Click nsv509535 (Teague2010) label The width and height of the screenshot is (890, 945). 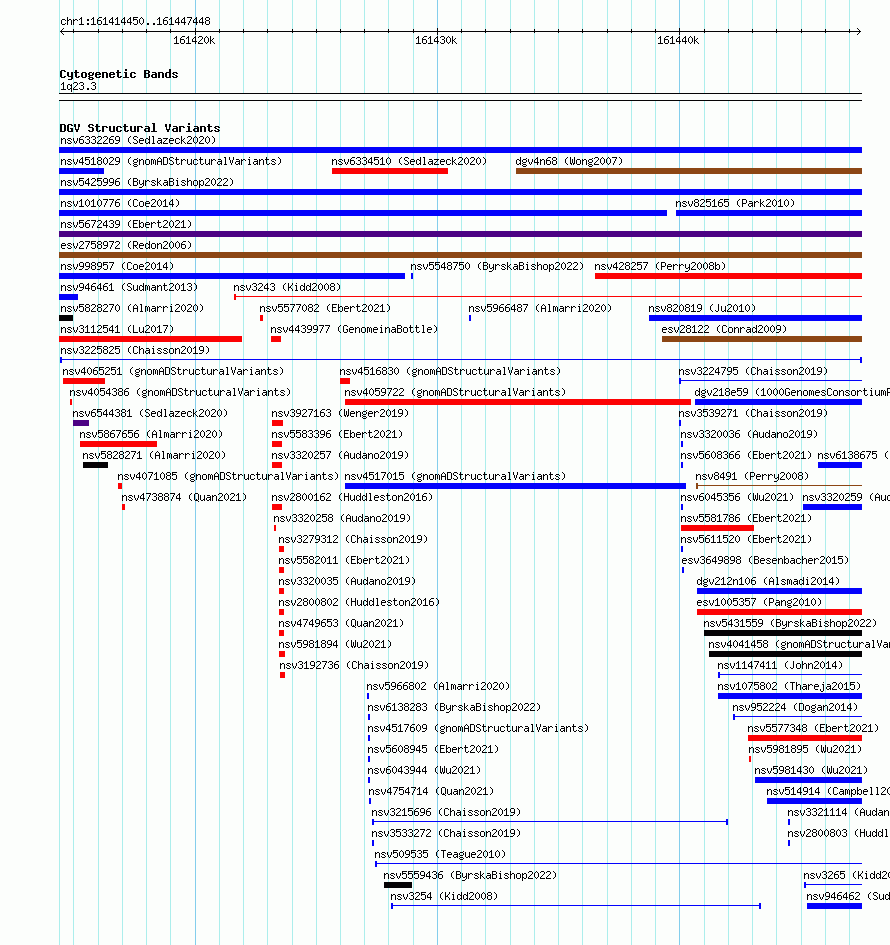tap(440, 855)
